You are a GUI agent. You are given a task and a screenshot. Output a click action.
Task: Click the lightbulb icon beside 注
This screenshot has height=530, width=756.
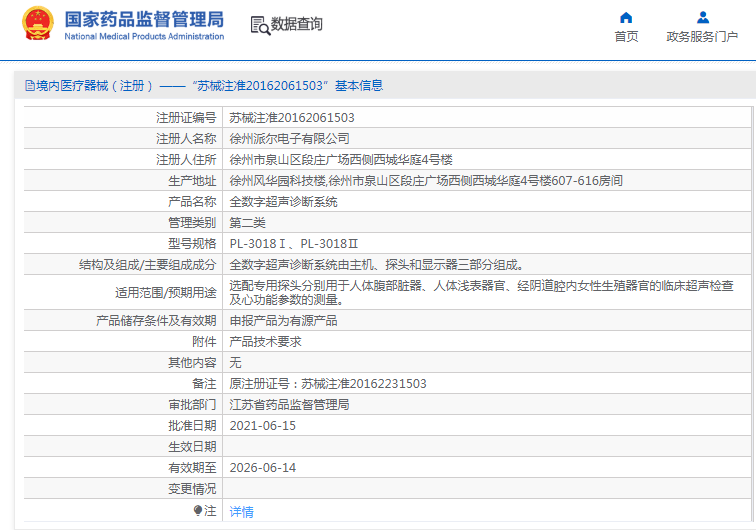click(198, 510)
